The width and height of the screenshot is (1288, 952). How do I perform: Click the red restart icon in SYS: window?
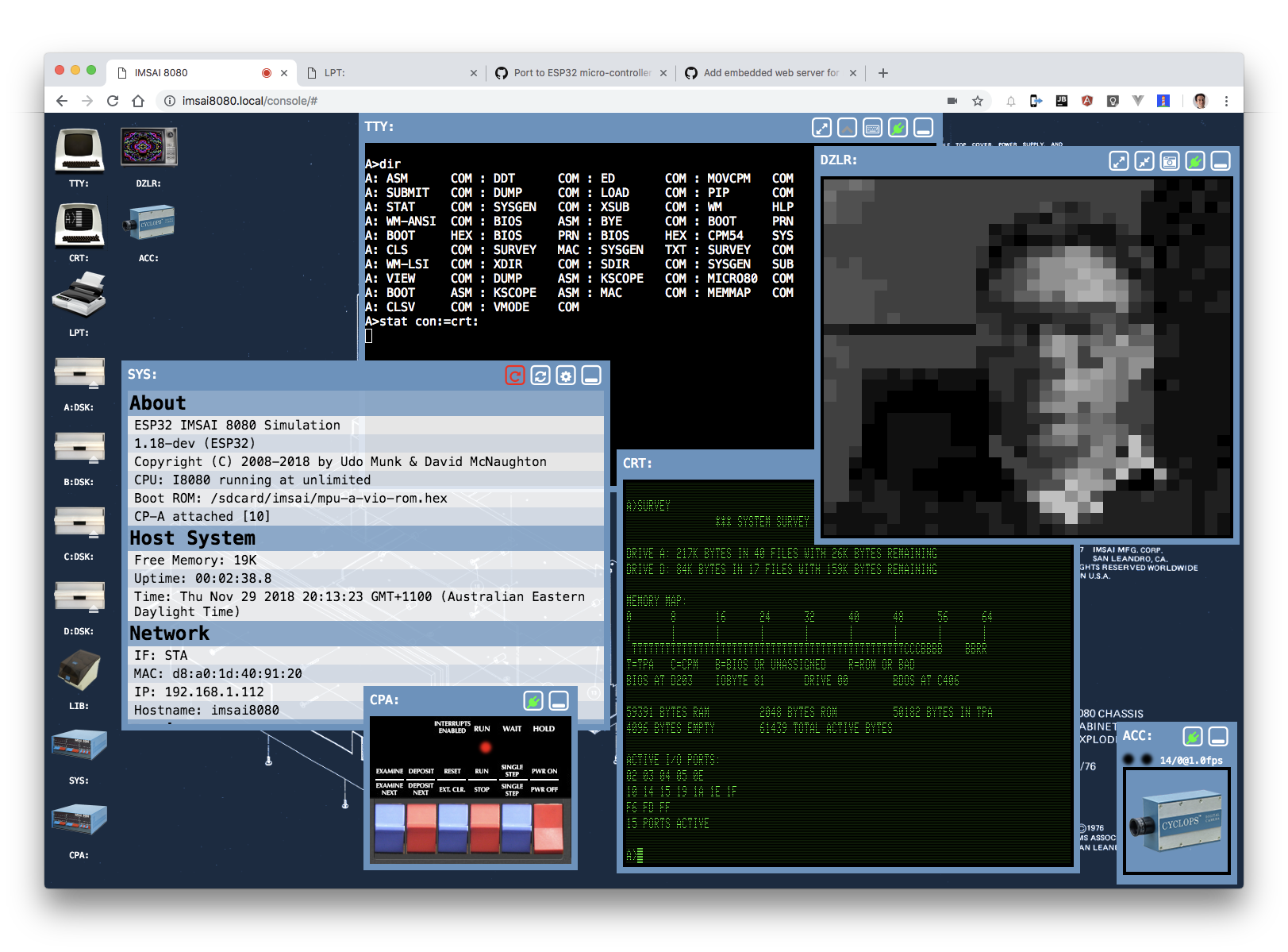[515, 376]
